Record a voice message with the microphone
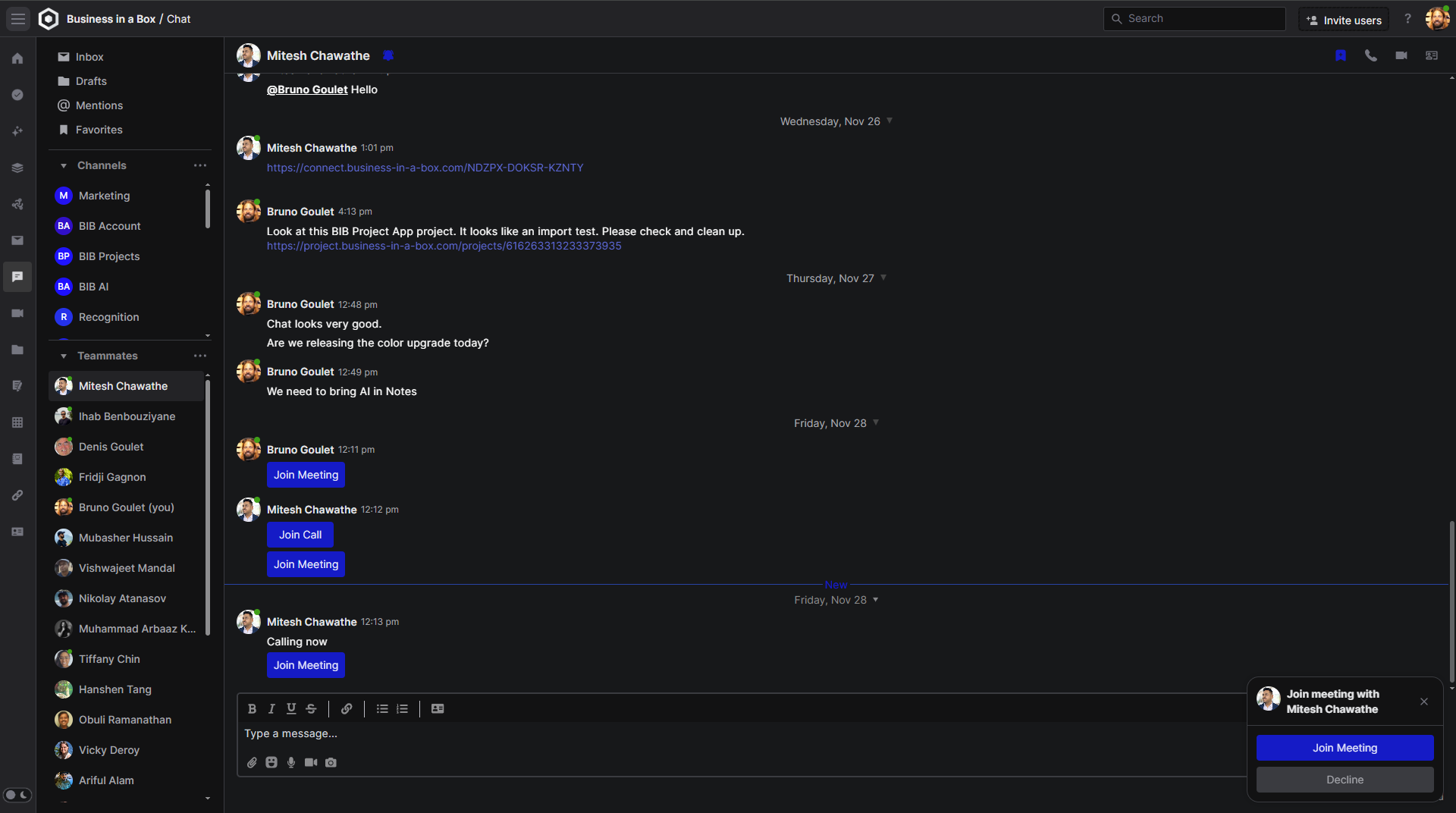The width and height of the screenshot is (1456, 813). click(x=291, y=762)
